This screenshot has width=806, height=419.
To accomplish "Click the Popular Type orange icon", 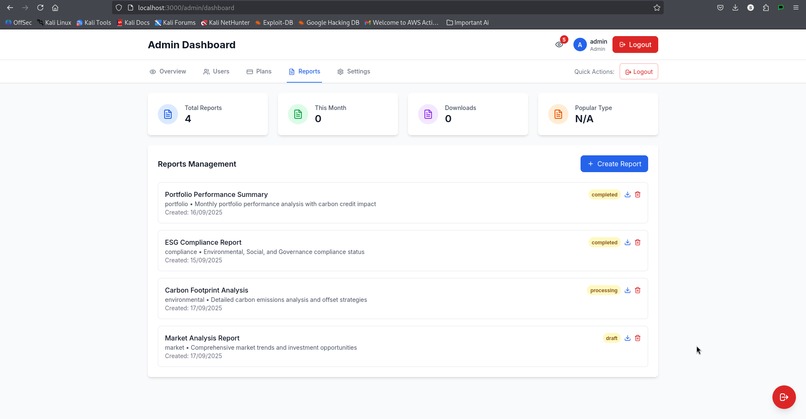I will [558, 114].
